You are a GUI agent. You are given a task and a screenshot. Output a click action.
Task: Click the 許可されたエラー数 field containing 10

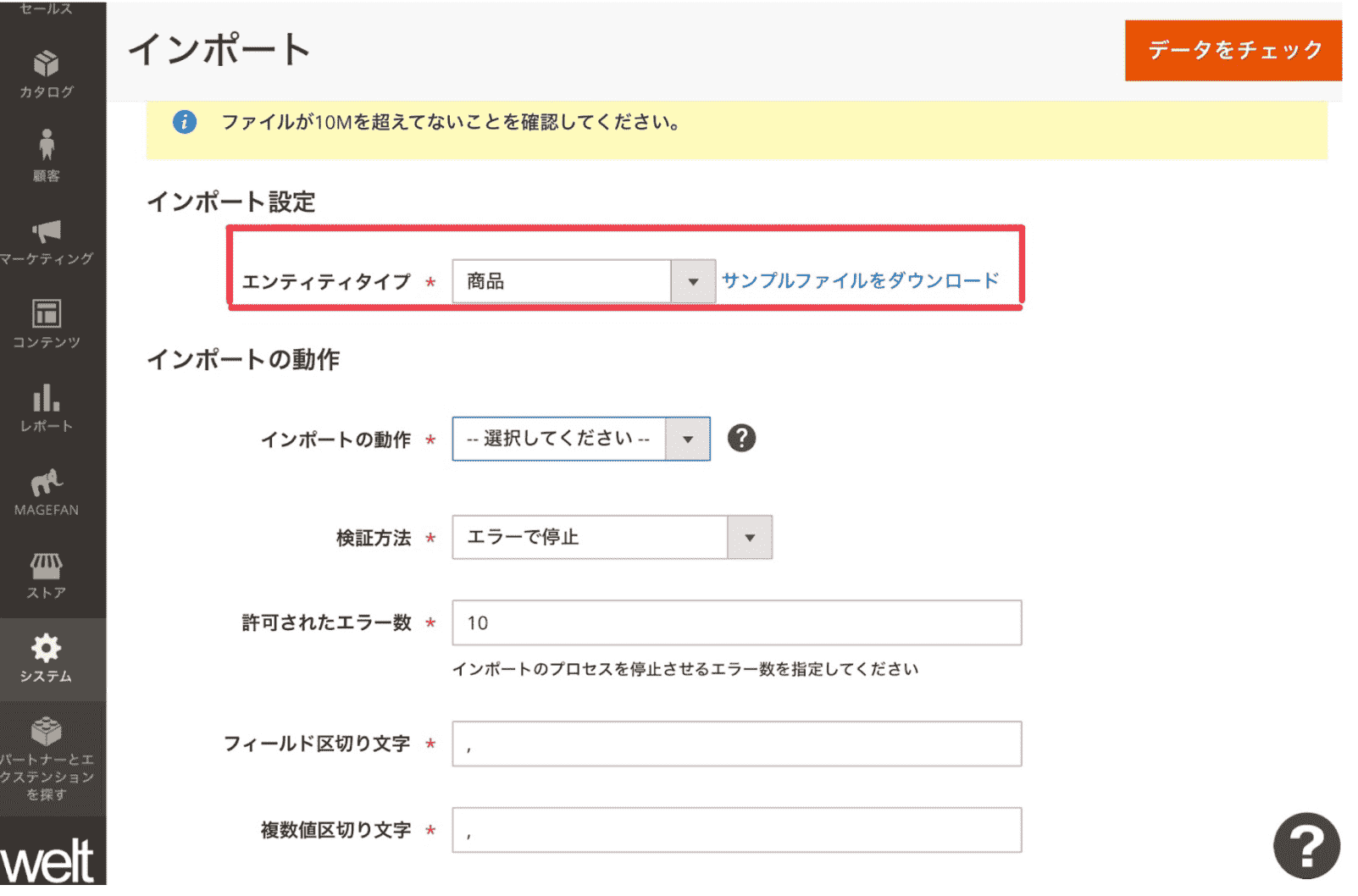click(x=735, y=623)
